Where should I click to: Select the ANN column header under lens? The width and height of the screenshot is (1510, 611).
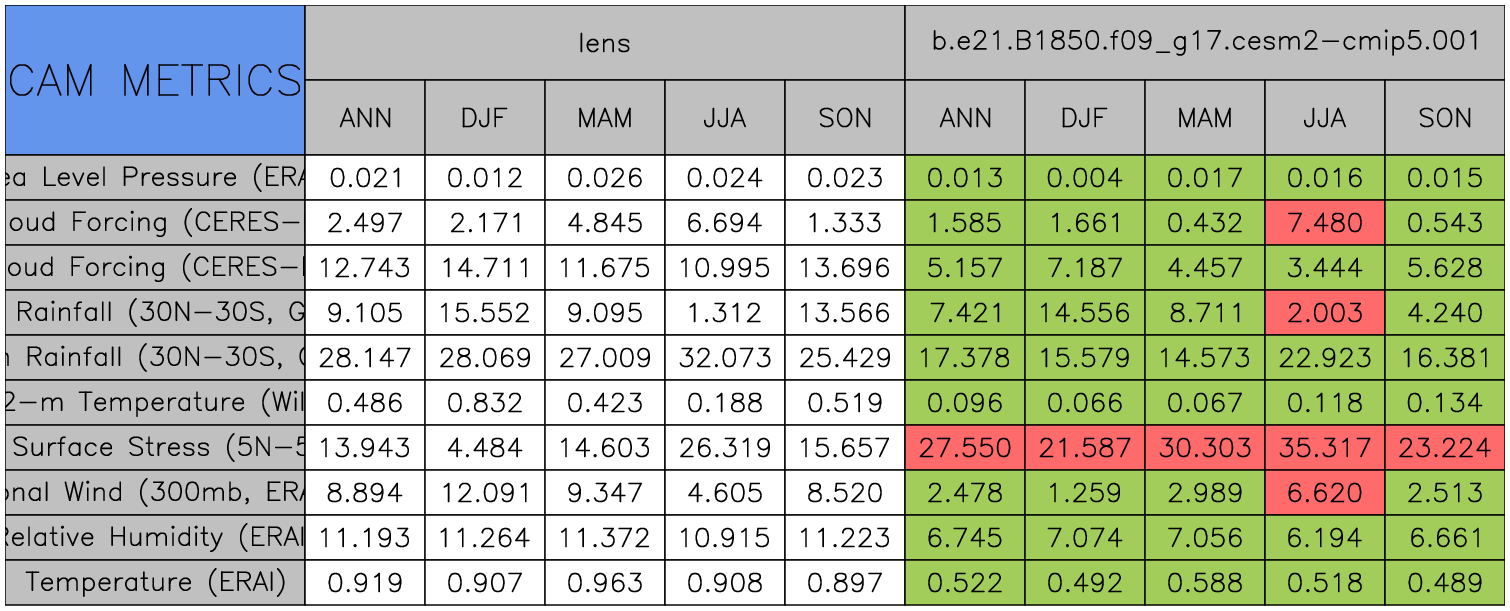(x=365, y=118)
